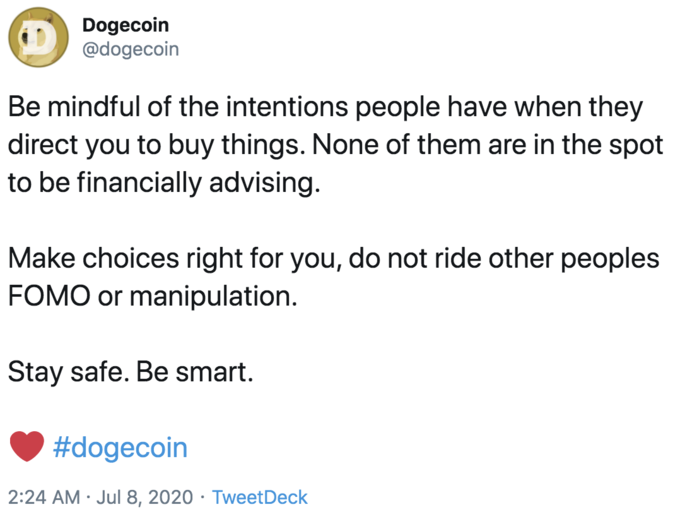Click the white D on the coin logo
The height and width of the screenshot is (519, 680).
click(40, 37)
